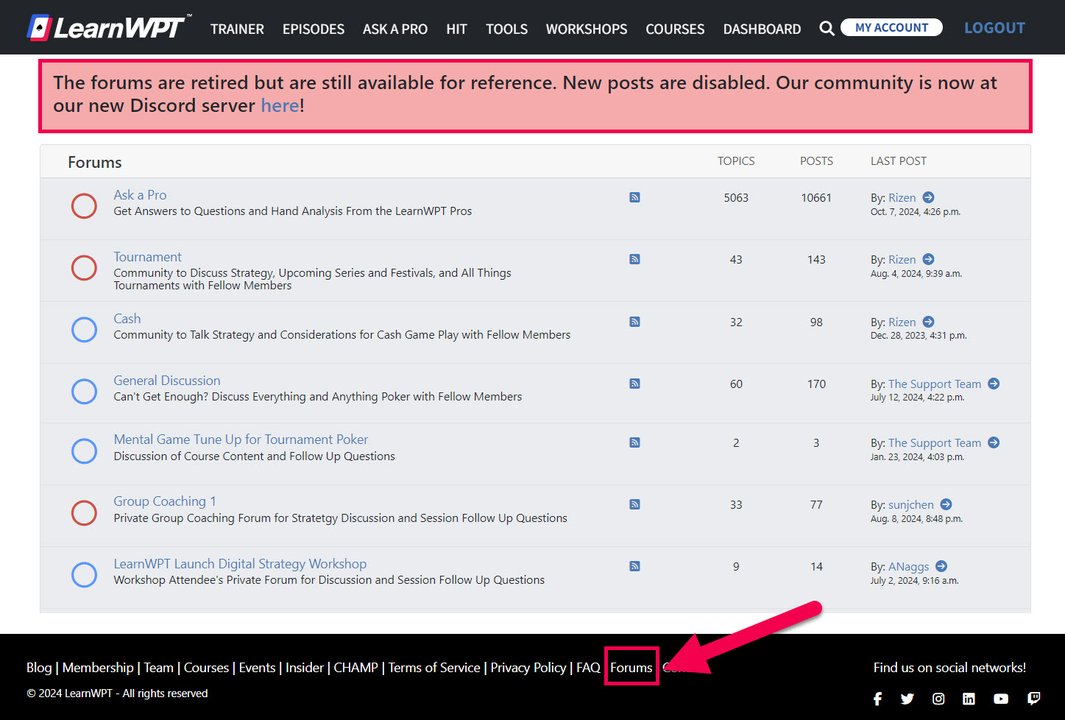Open the Cash forum
The width and height of the screenshot is (1065, 720).
tap(127, 319)
